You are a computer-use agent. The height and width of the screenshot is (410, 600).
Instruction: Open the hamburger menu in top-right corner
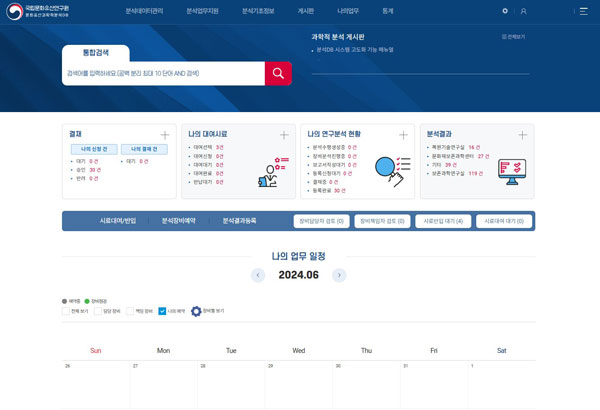tap(584, 11)
